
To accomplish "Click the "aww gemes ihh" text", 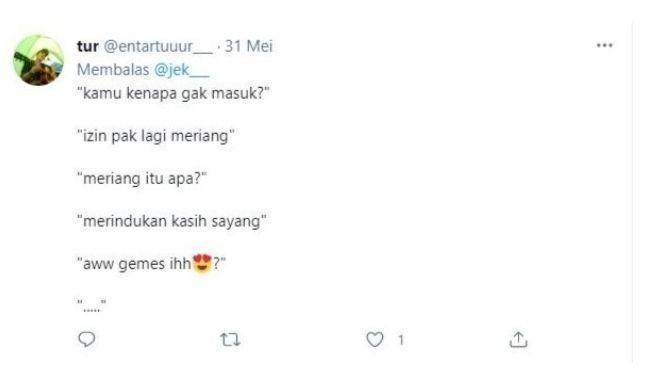I will click(x=137, y=264).
